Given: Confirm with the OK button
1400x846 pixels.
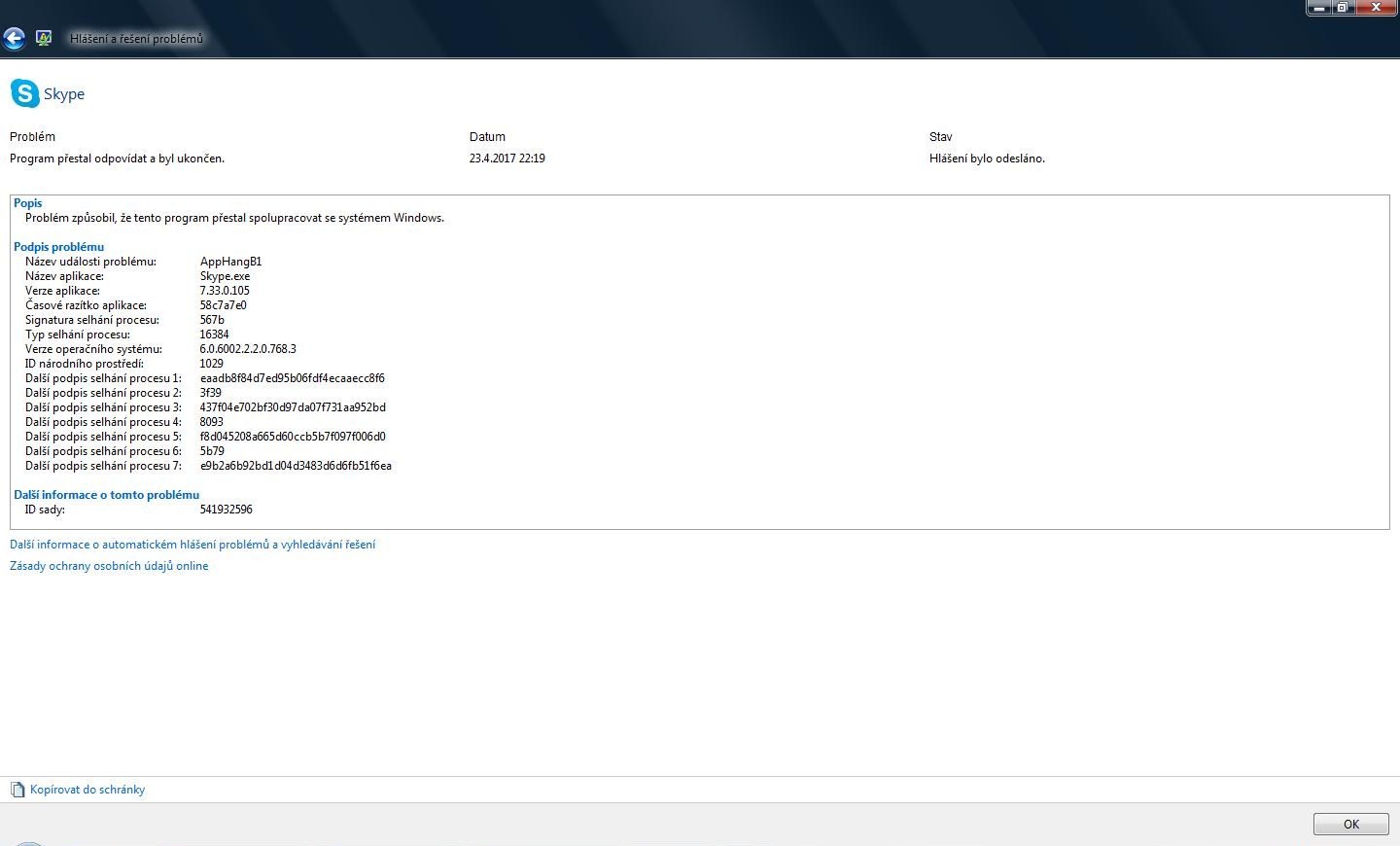Looking at the screenshot, I should [x=1351, y=824].
